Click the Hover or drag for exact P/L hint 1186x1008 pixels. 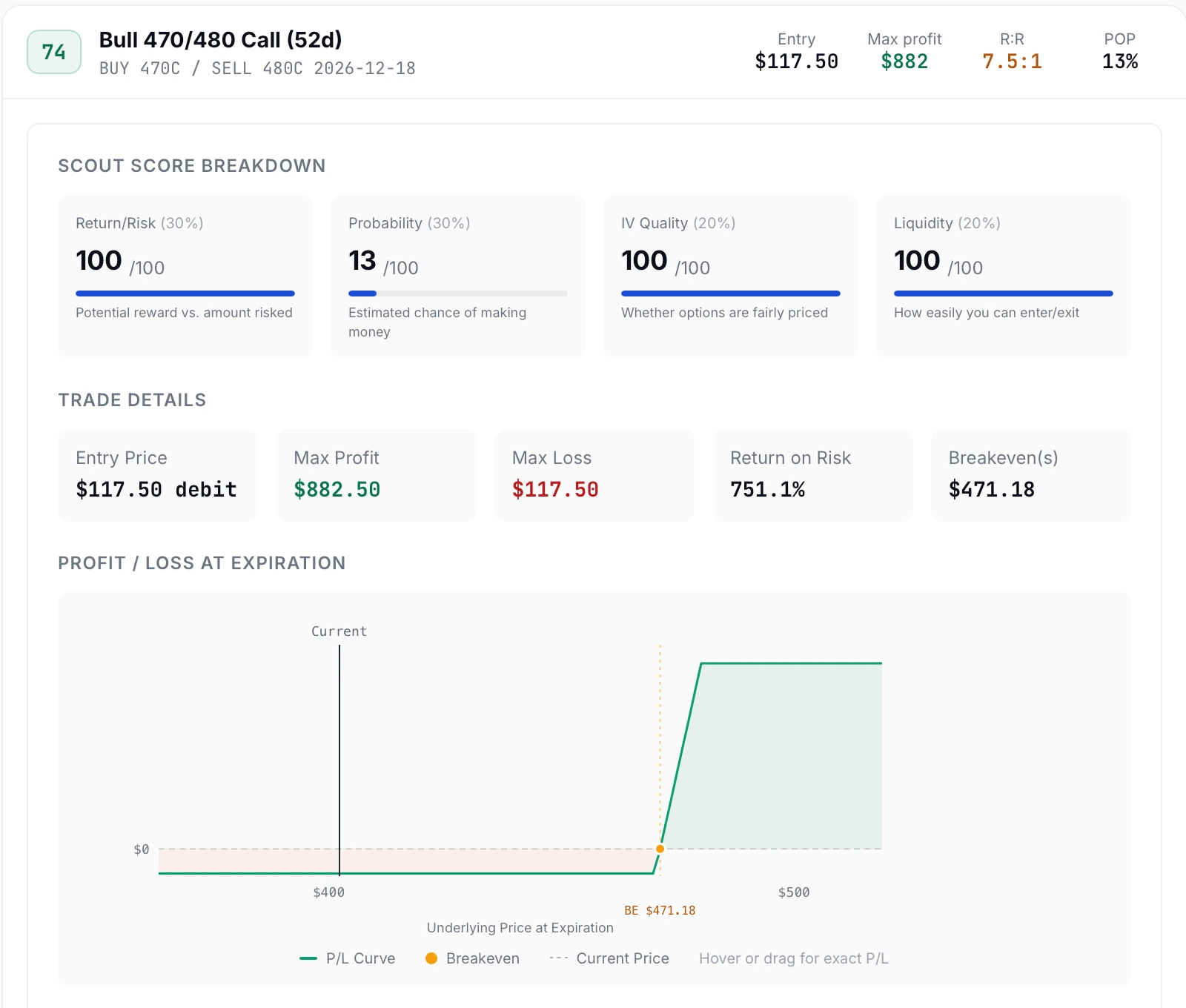point(794,958)
